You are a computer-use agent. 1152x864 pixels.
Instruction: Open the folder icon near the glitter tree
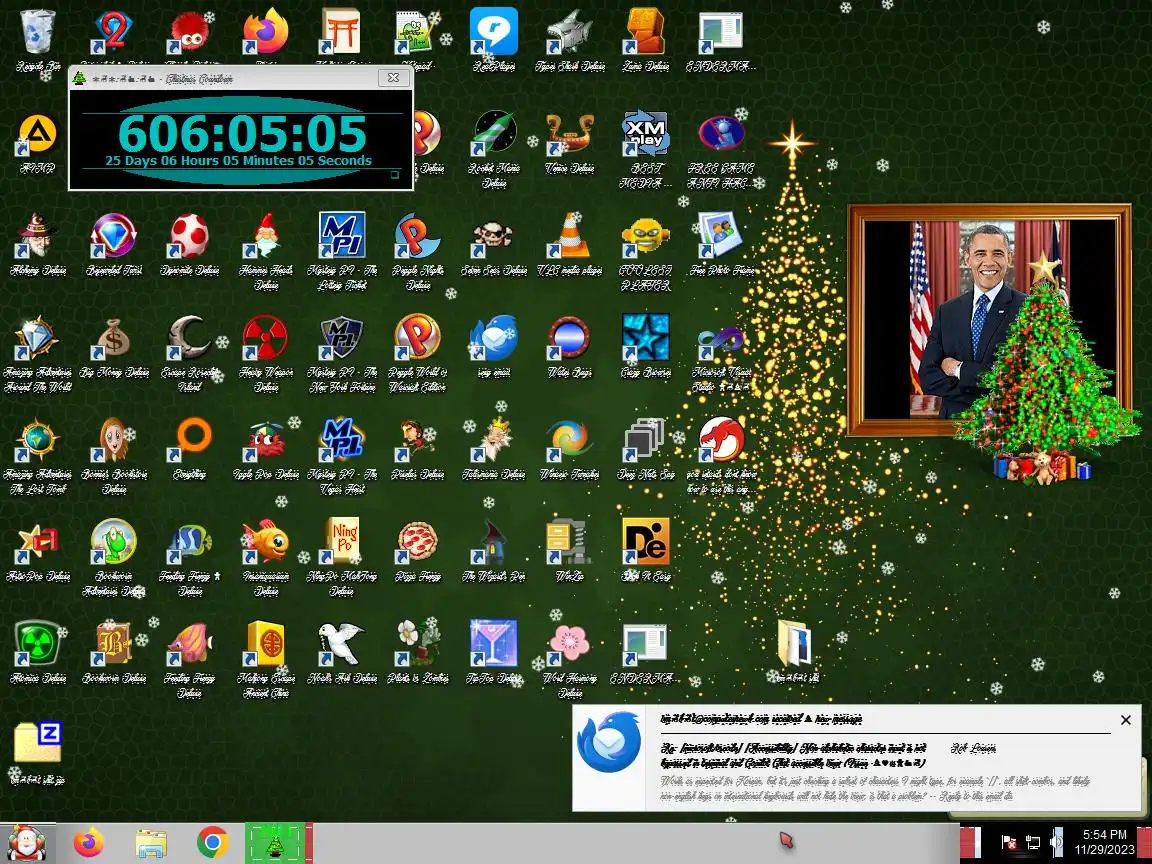(797, 645)
